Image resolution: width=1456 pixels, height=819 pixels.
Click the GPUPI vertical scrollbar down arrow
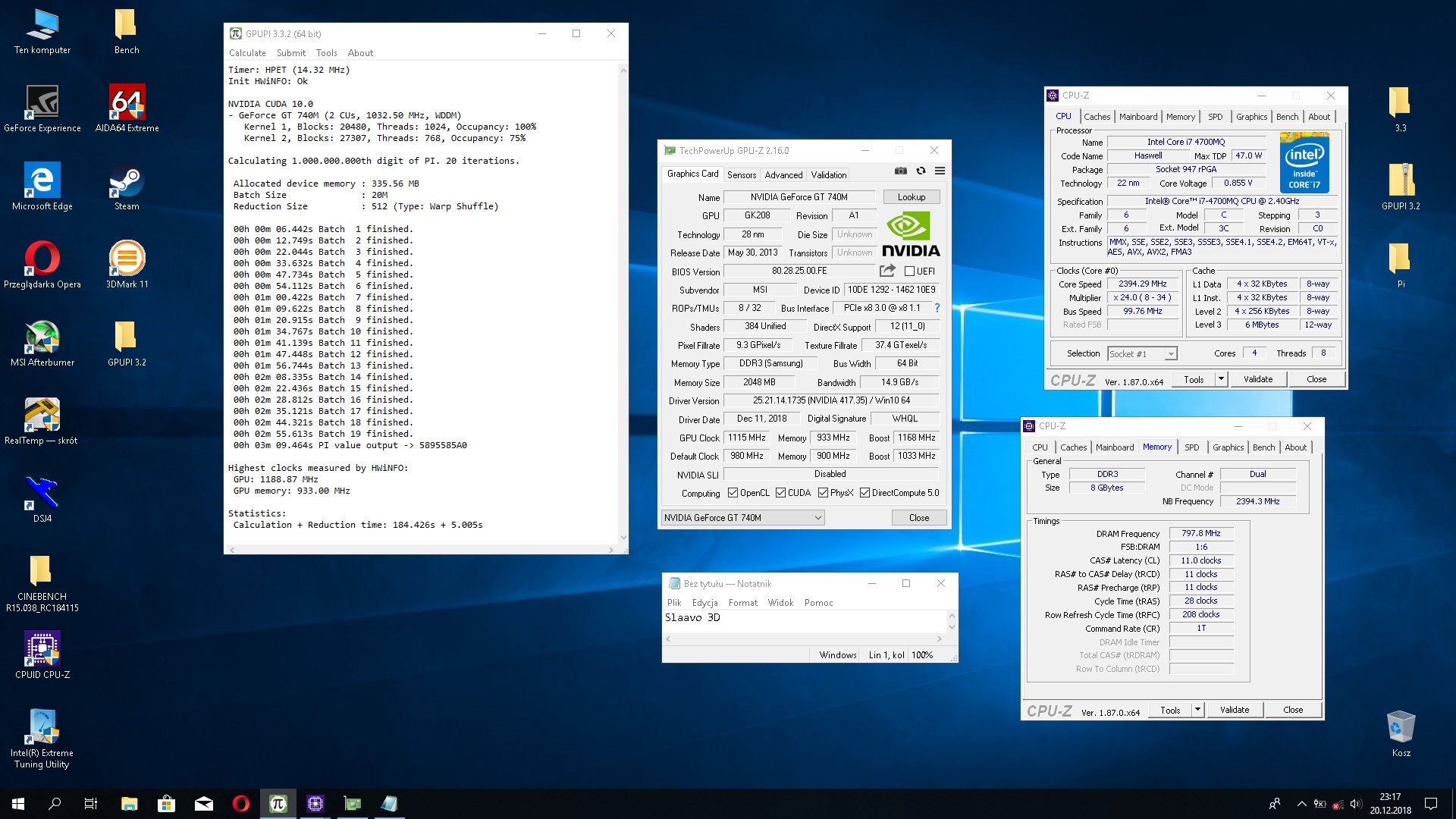[623, 538]
